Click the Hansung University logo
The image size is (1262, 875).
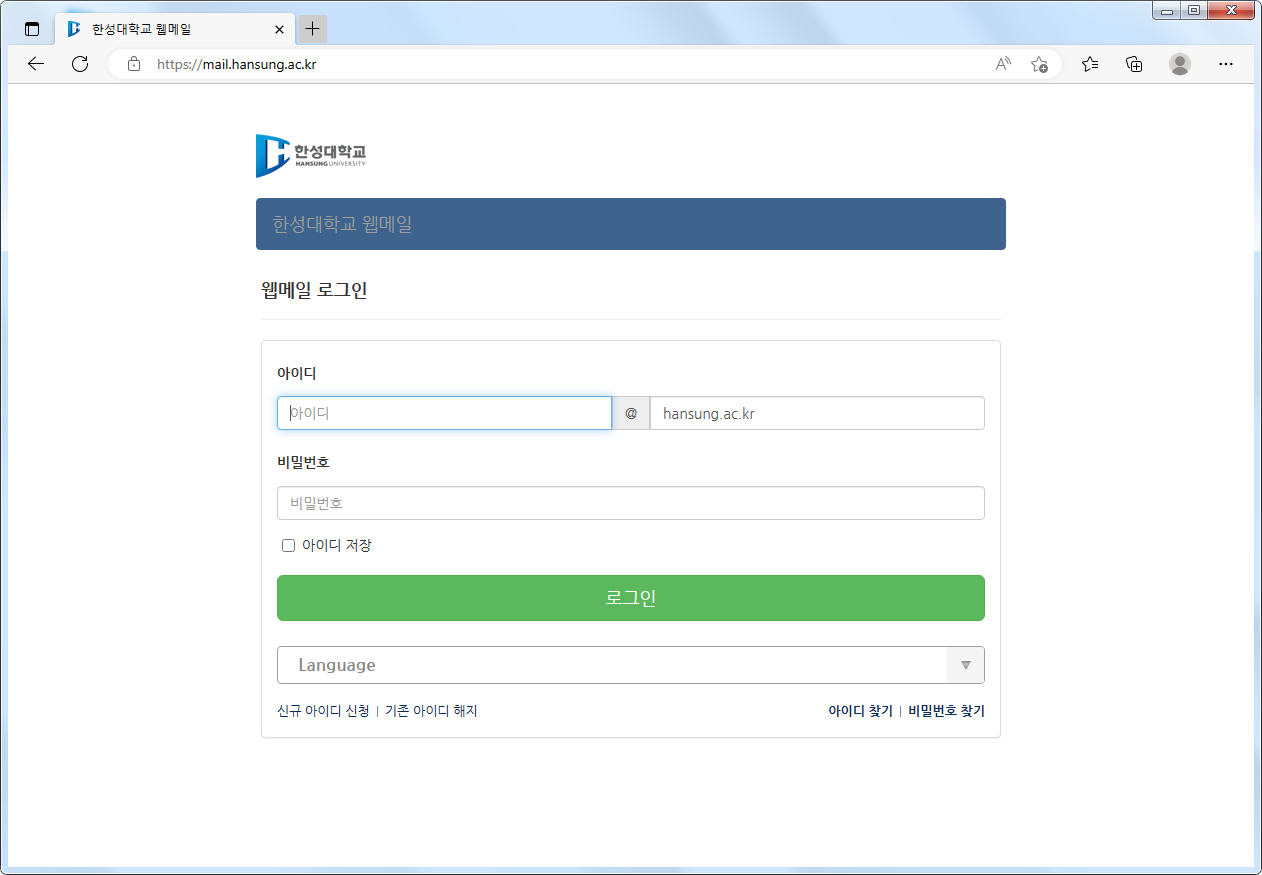[x=311, y=156]
